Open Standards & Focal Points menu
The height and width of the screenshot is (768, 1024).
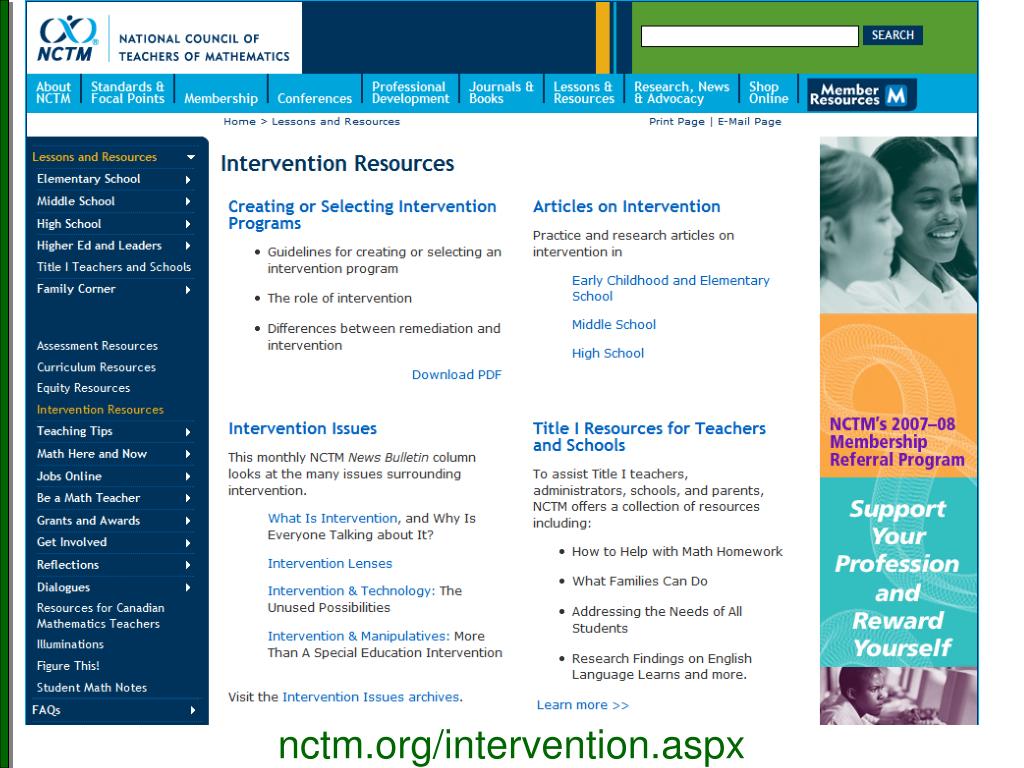[x=127, y=93]
